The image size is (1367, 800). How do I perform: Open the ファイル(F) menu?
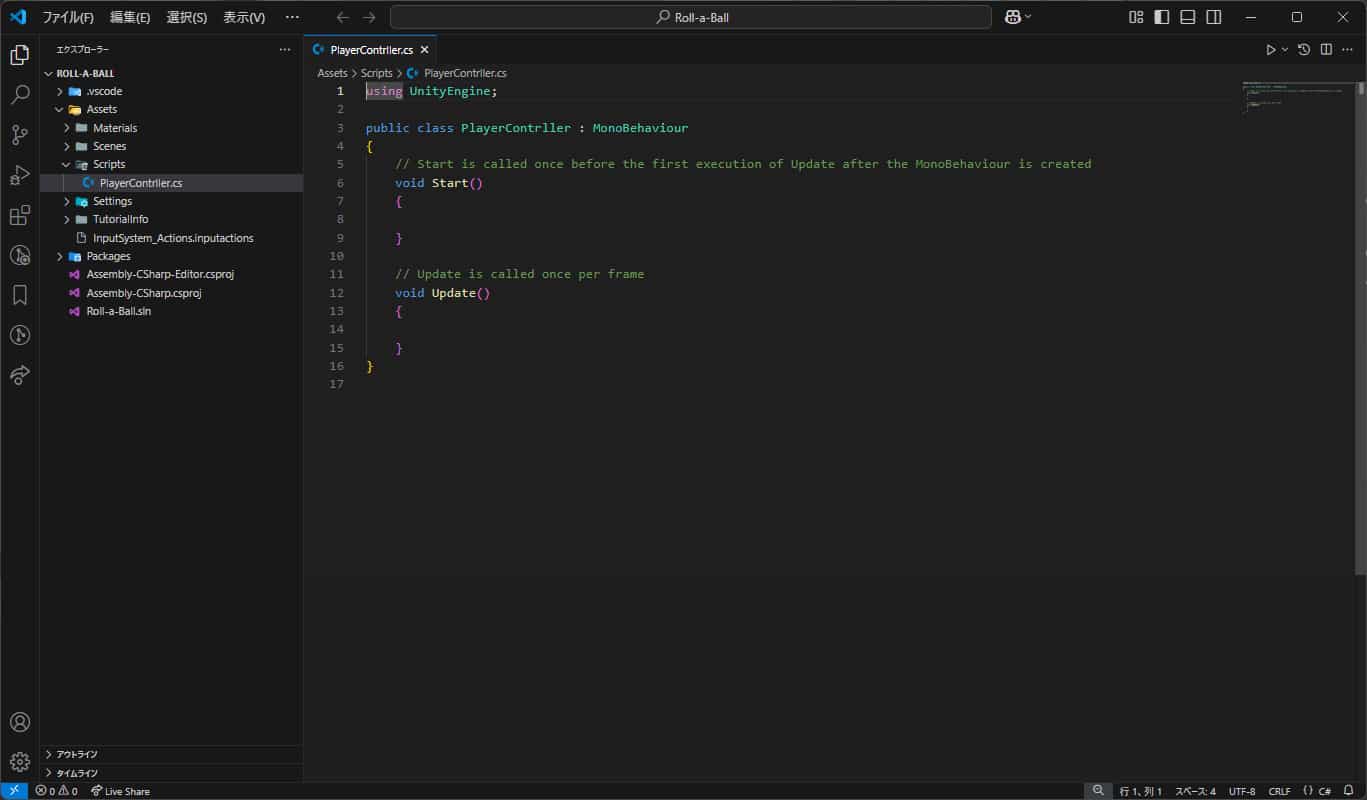tap(68, 17)
